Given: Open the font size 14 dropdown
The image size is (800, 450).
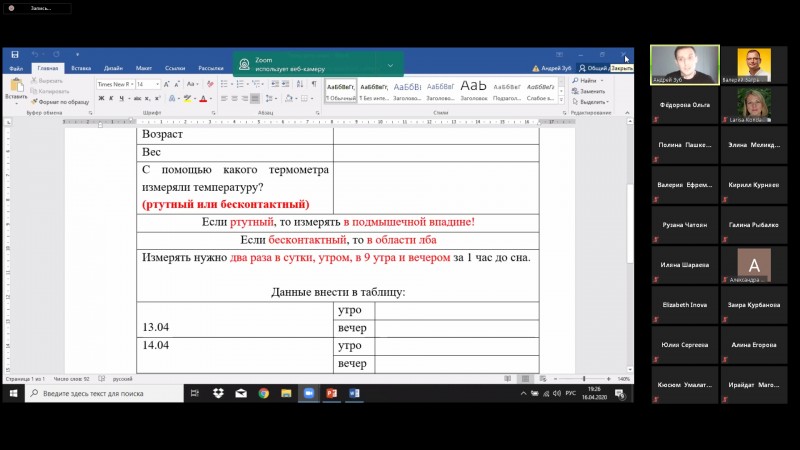Looking at the screenshot, I should pos(157,84).
